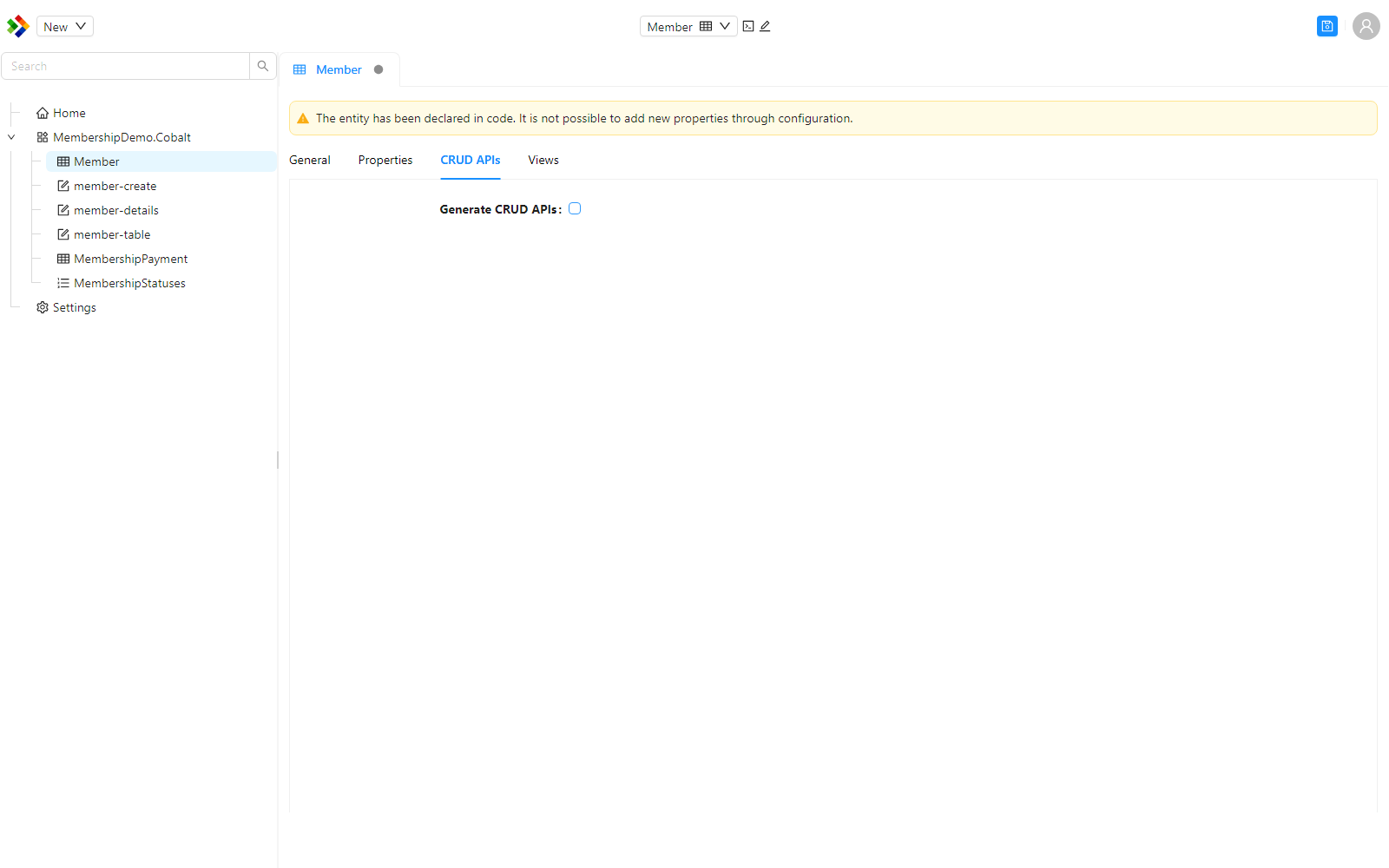Screen dimensions: 1389x868
Task: Collapse the MembershipDemo.Cobalt node
Action: 11,137
